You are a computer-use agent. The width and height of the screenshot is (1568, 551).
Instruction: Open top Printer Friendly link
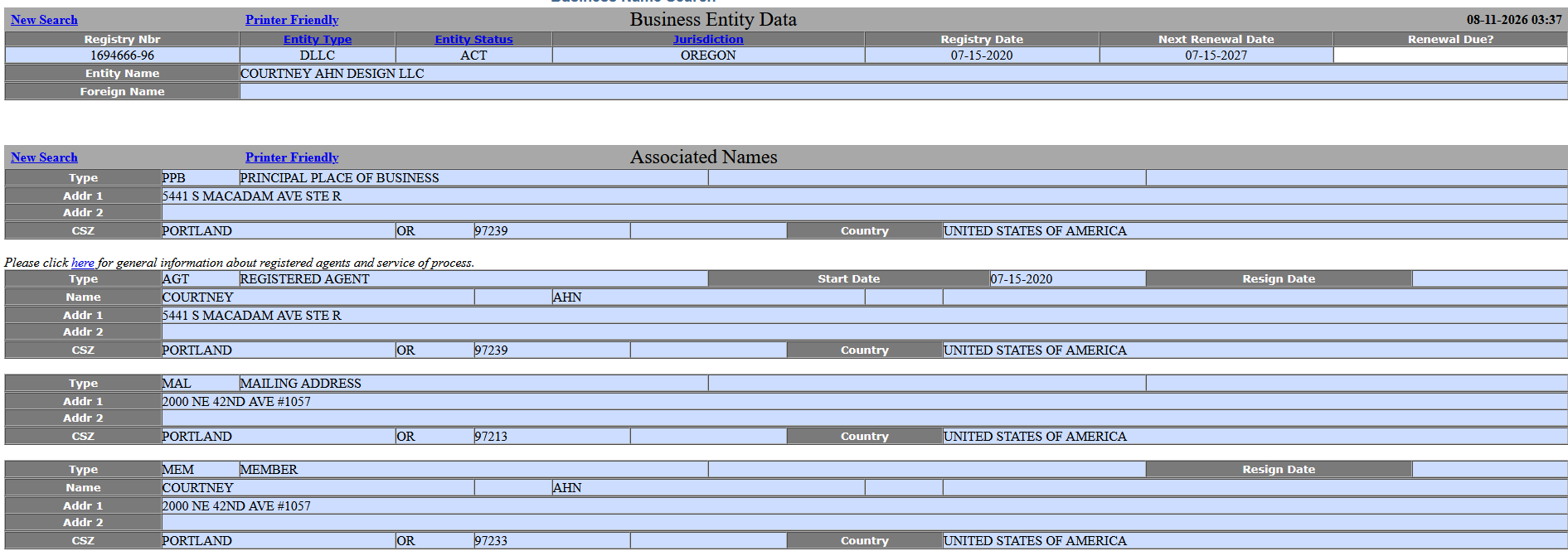[292, 20]
